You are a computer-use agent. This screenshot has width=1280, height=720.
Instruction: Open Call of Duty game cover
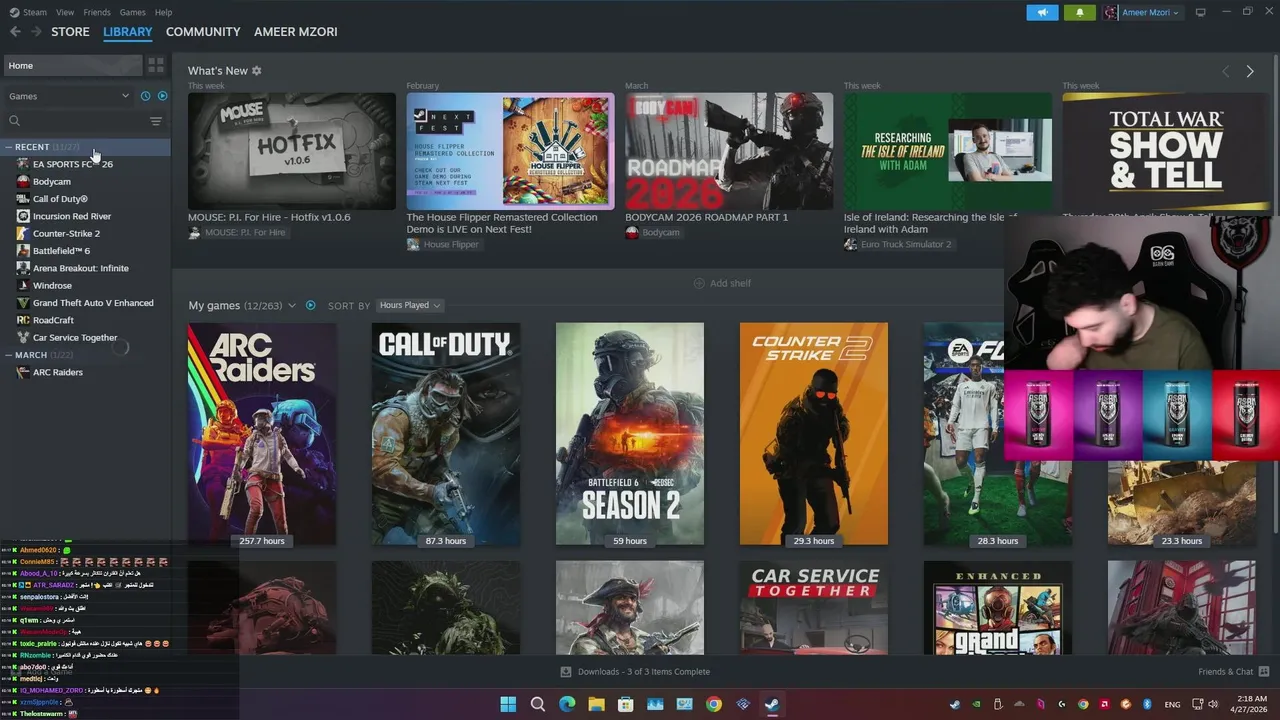tap(446, 434)
